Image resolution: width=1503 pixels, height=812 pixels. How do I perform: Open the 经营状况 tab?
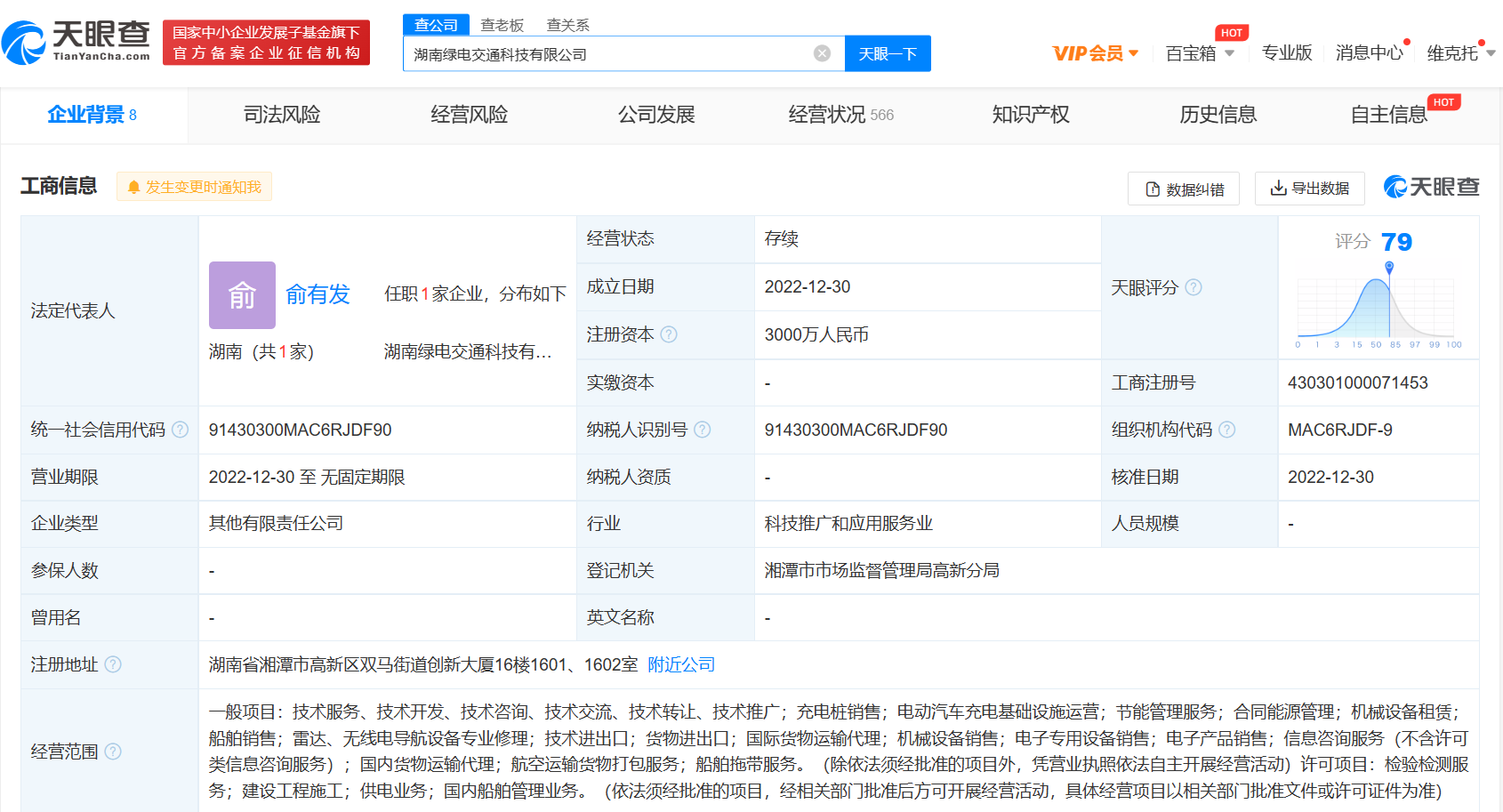point(840,115)
